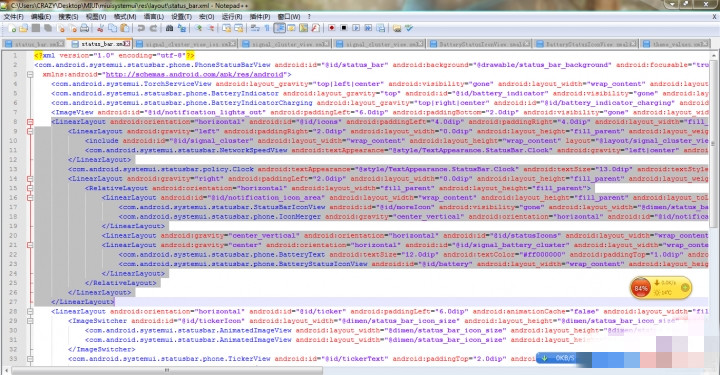Viewport: 720px width, 375px height.
Task: Stop macro recording with black square icon
Action: point(344,28)
